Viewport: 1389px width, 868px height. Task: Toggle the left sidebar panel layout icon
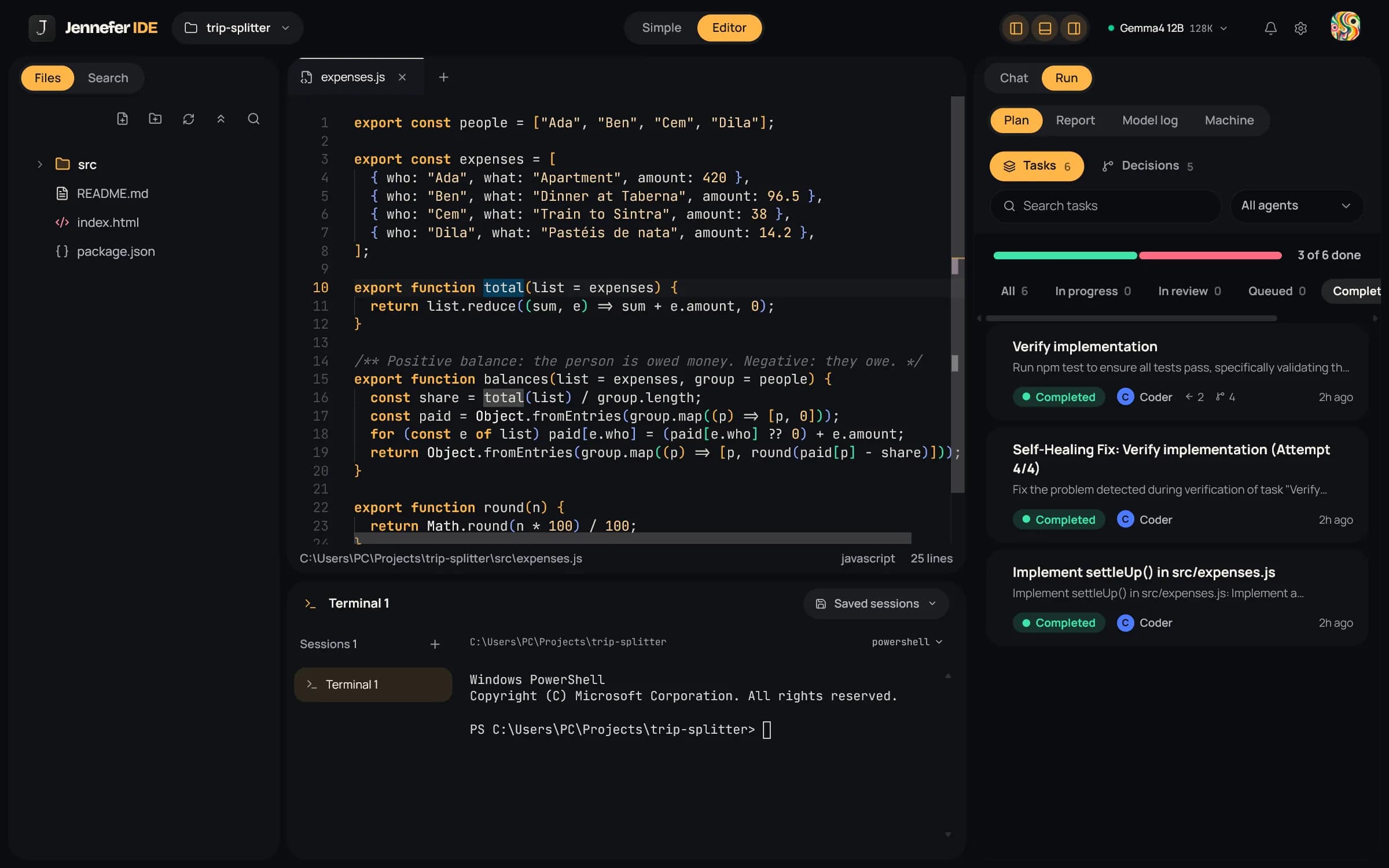[1016, 28]
